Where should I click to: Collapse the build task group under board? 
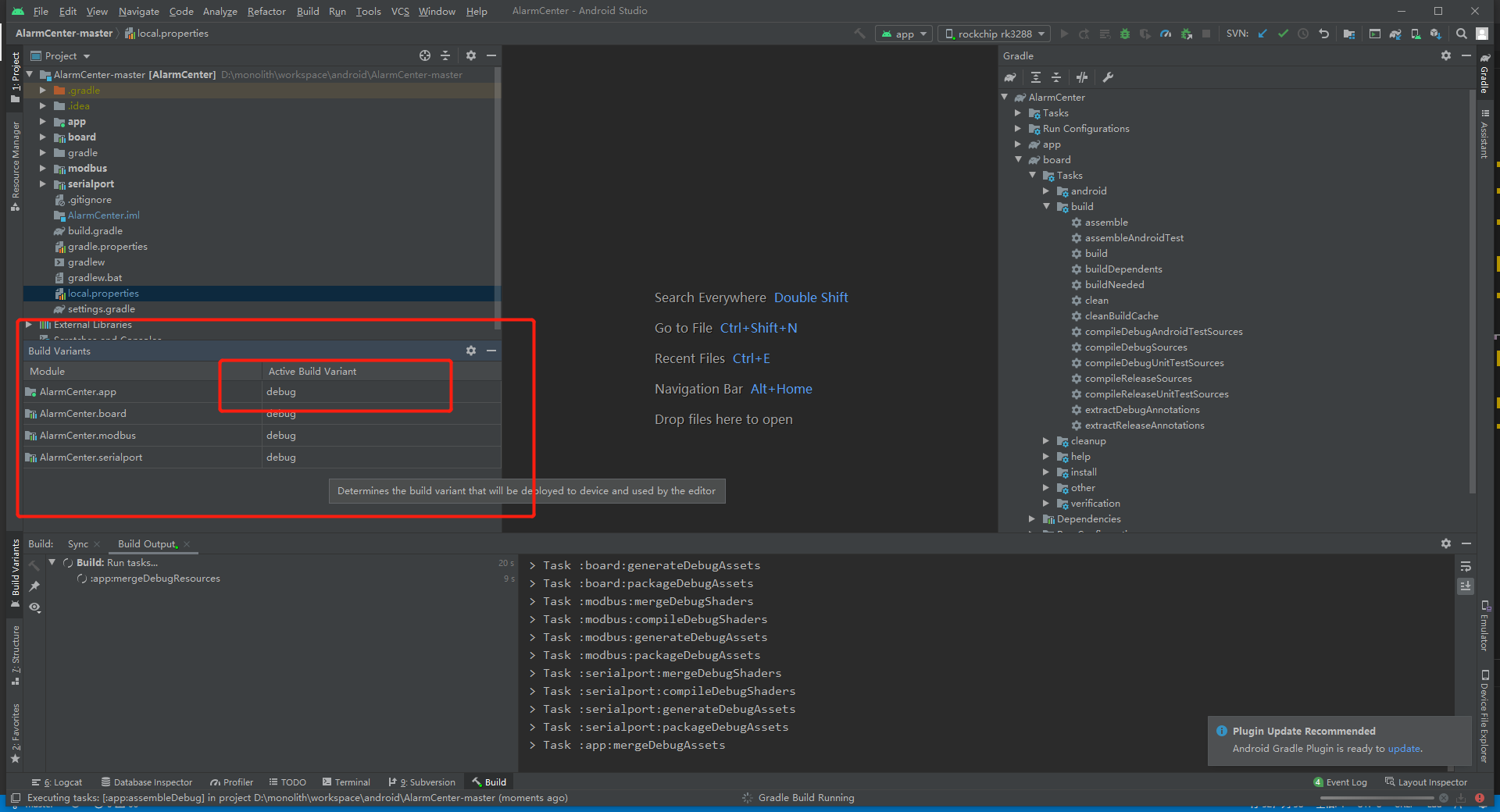pos(1047,206)
